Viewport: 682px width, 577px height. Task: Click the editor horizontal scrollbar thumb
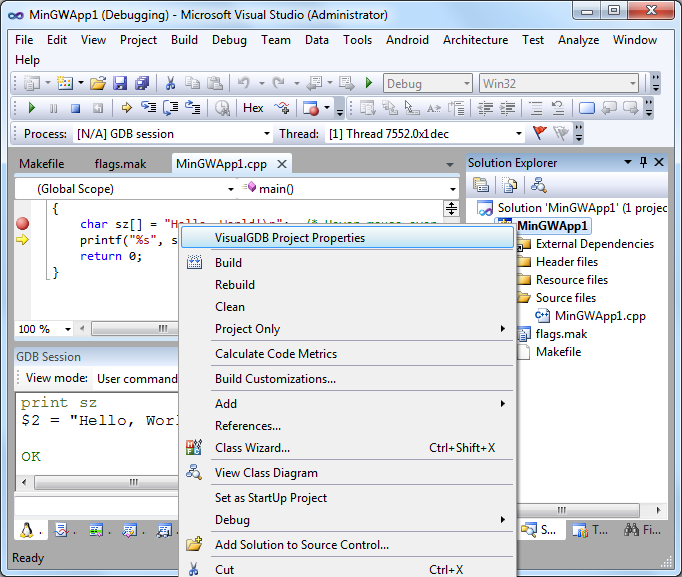tap(135, 329)
